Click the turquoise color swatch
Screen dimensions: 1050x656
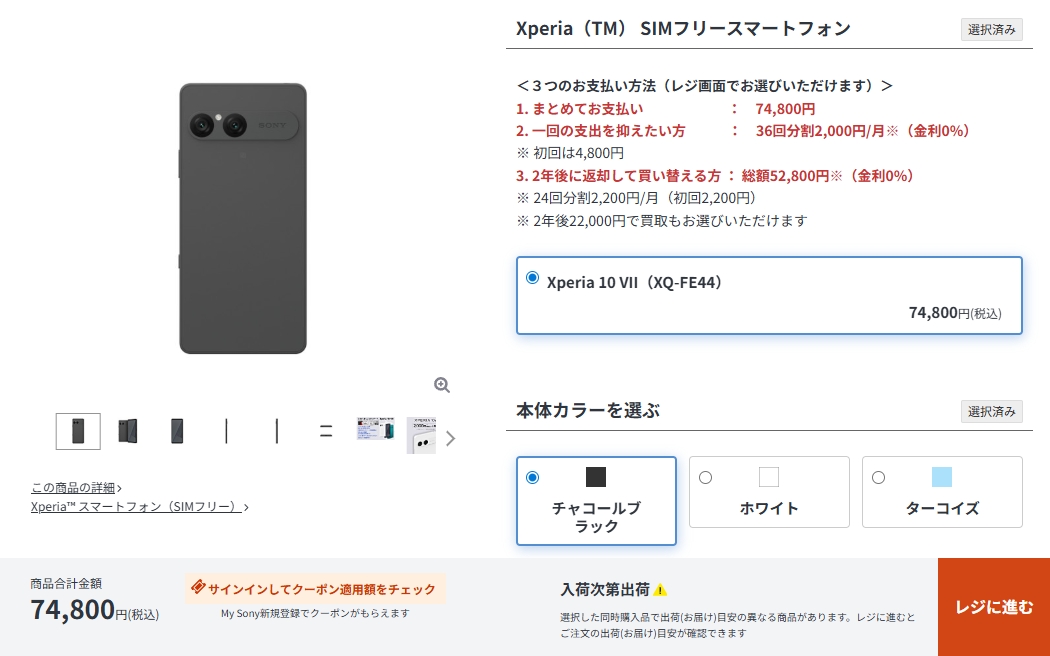pyautogui.click(x=942, y=477)
